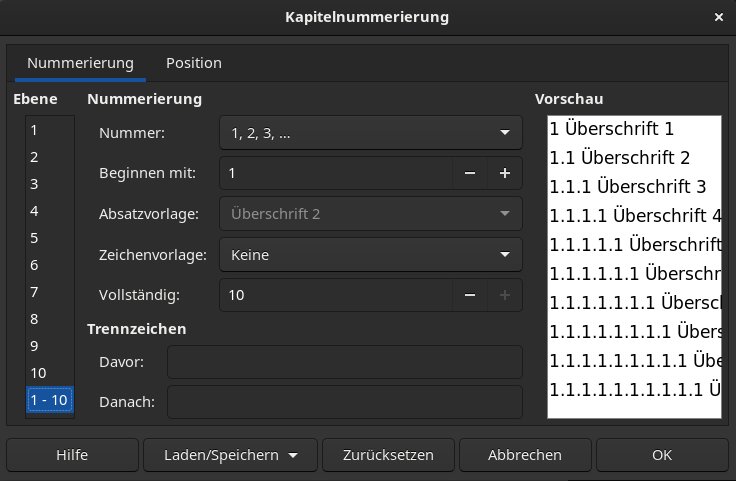Pick level 10 in the Ebene list
Viewport: 736px width, 481px height.
39,373
